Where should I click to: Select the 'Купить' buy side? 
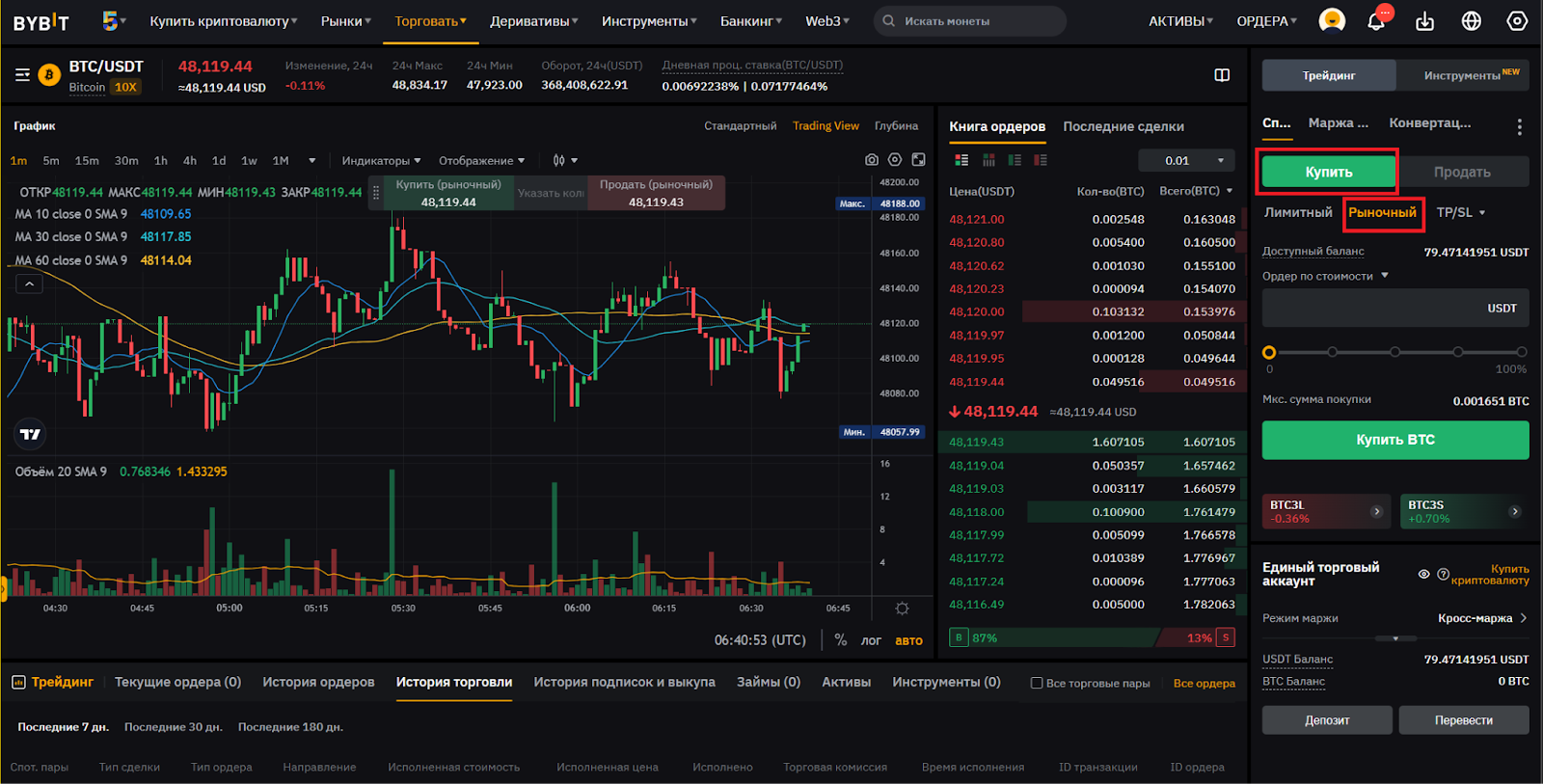coord(1329,172)
